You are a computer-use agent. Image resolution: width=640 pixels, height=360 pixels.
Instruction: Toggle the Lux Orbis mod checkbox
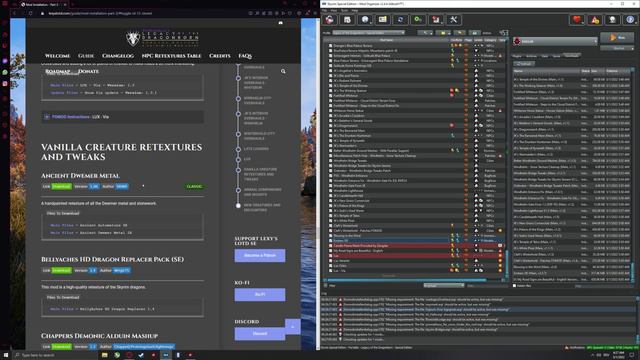coord(331,266)
